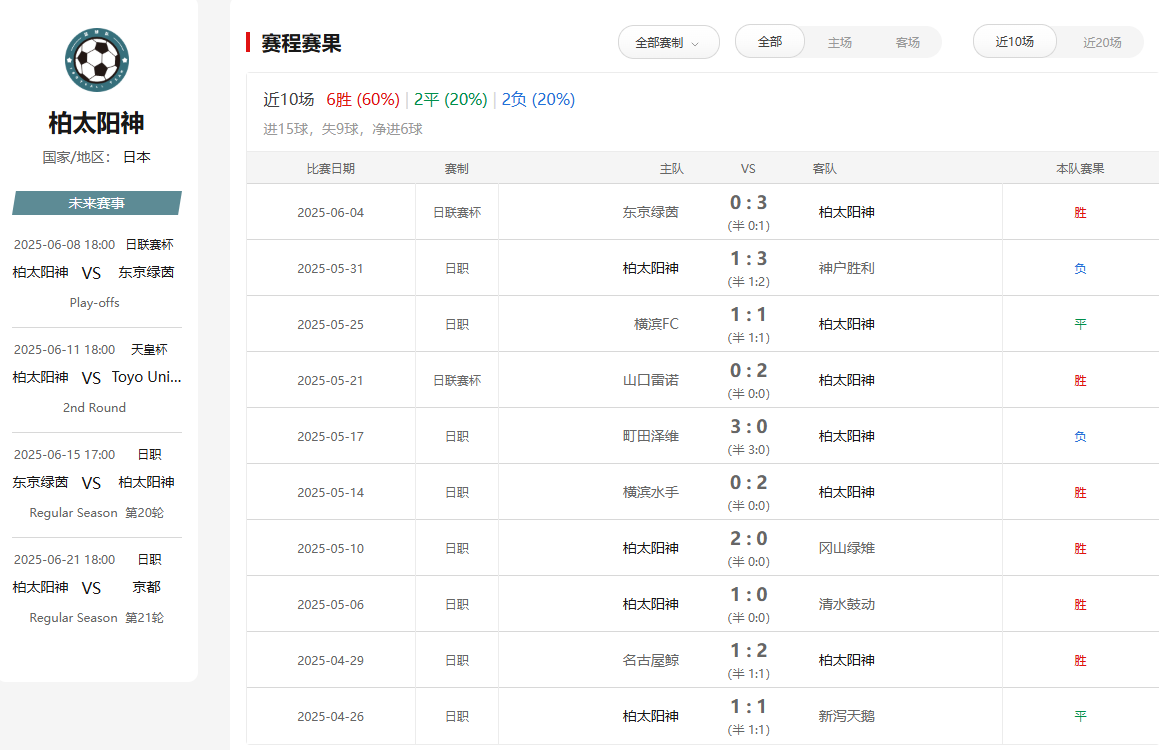Select the 近10场 tab

click(1014, 42)
